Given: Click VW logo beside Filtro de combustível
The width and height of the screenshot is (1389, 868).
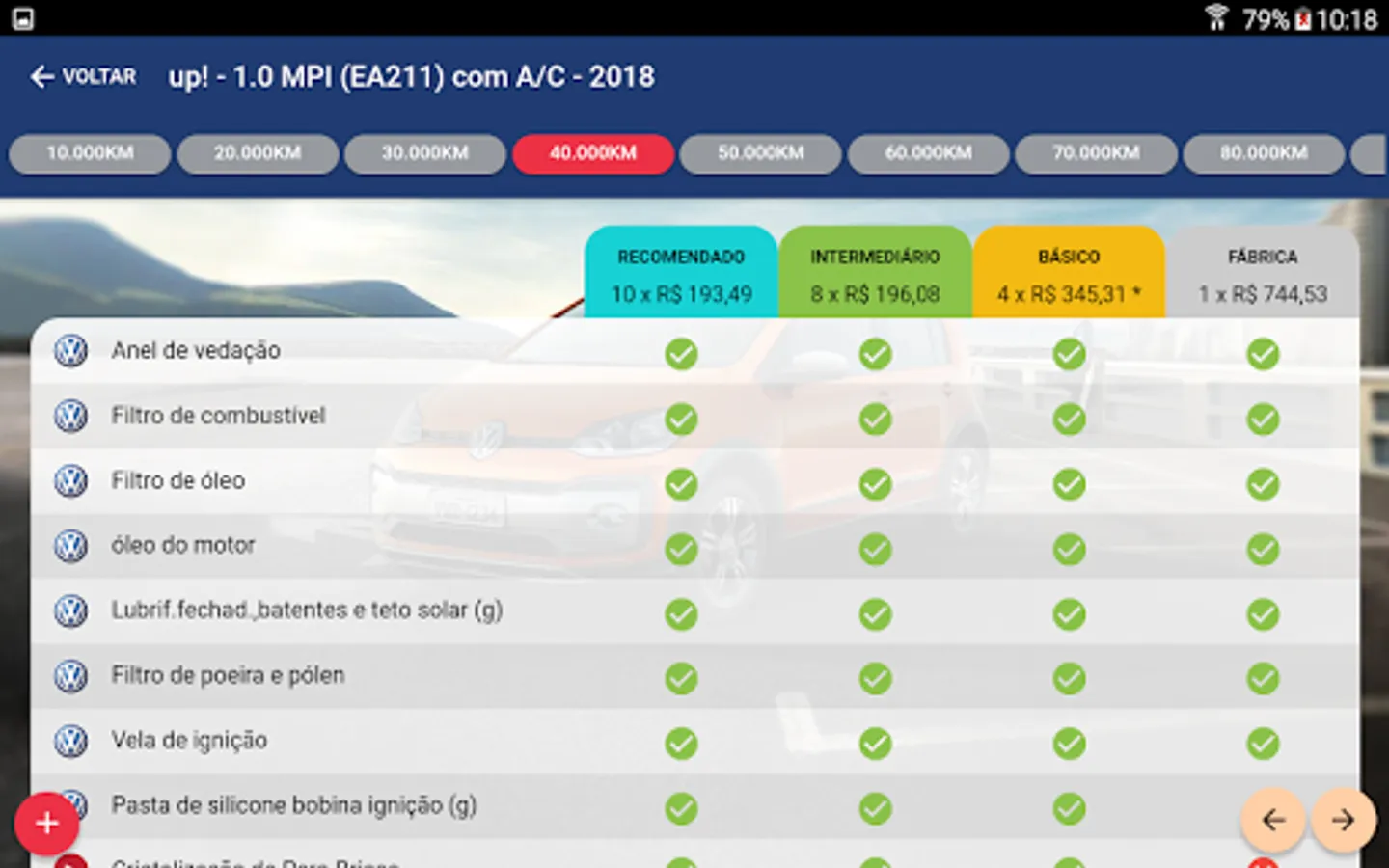Looking at the screenshot, I should click(70, 416).
